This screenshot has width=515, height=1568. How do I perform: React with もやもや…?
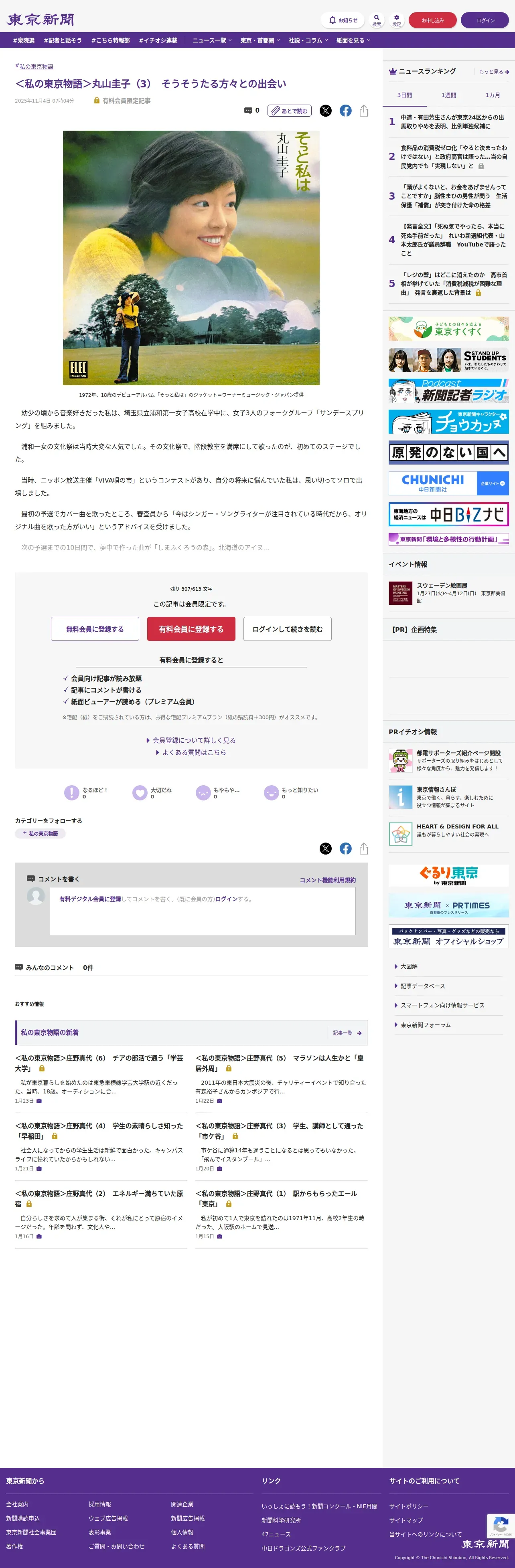pyautogui.click(x=217, y=792)
